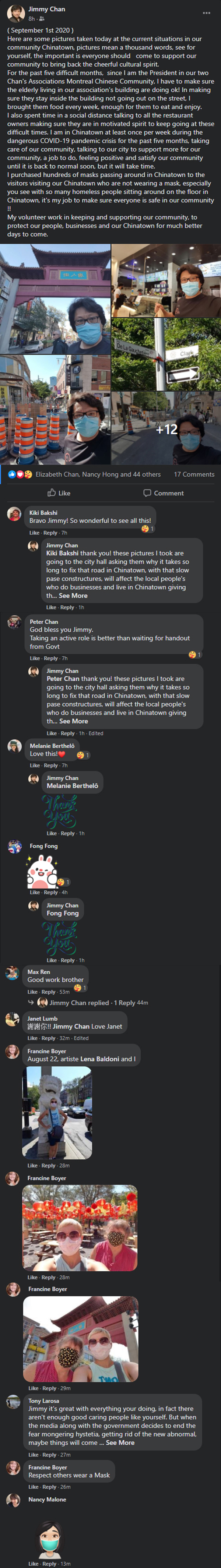
Task: Open the reactions summary icons on post
Action: [x=20, y=474]
